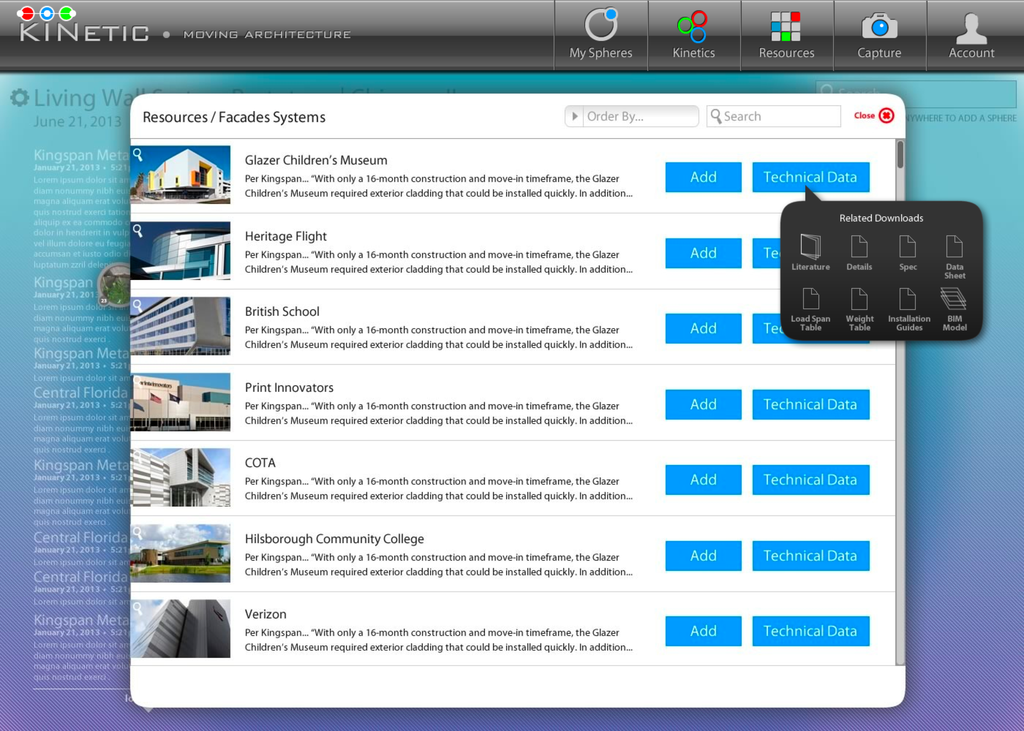Zoom magnifier on Hilsborough Community College thumbnail
The width and height of the screenshot is (1024, 731).
[138, 533]
